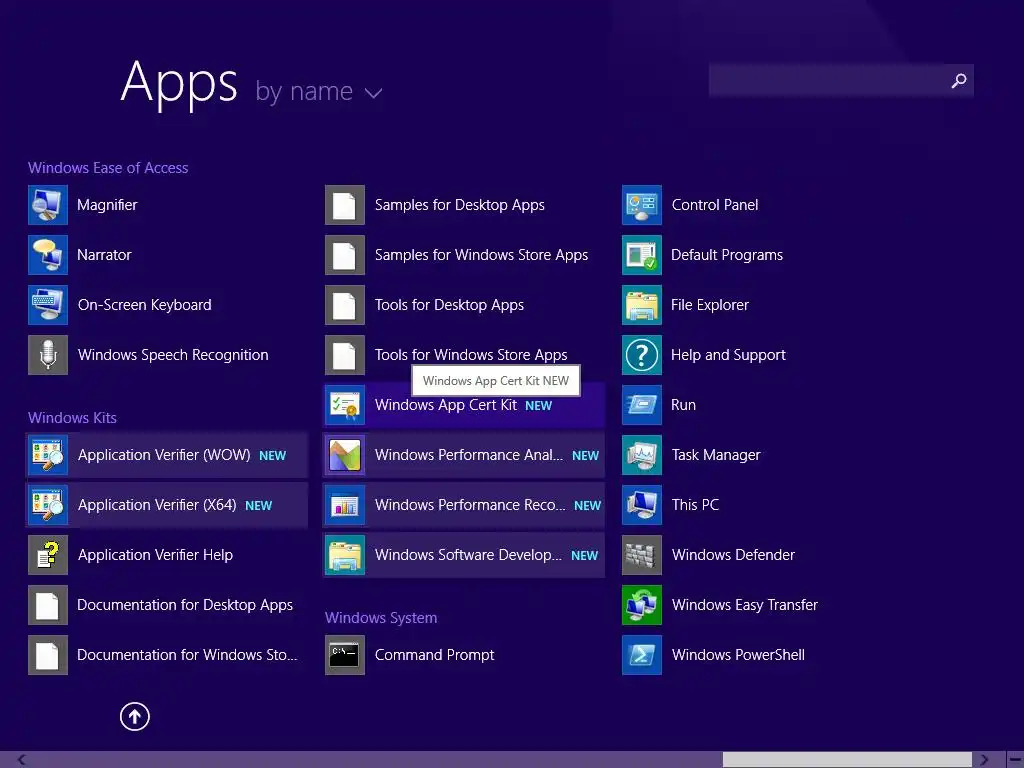The height and width of the screenshot is (768, 1024).
Task: Launch Windows Performance Recorder icon
Action: click(x=345, y=505)
